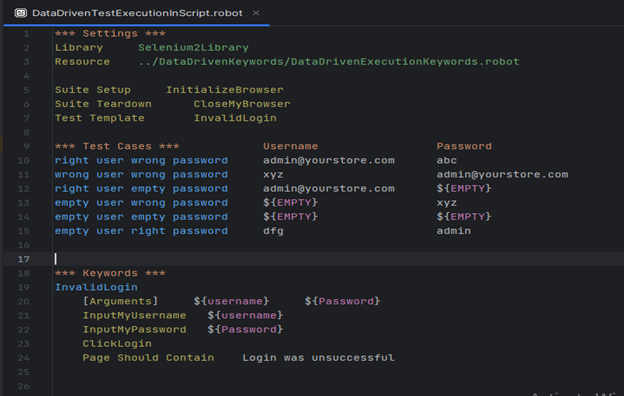The height and width of the screenshot is (396, 624).
Task: Click InvalidLogin in the Test Template line
Action: coord(235,118)
